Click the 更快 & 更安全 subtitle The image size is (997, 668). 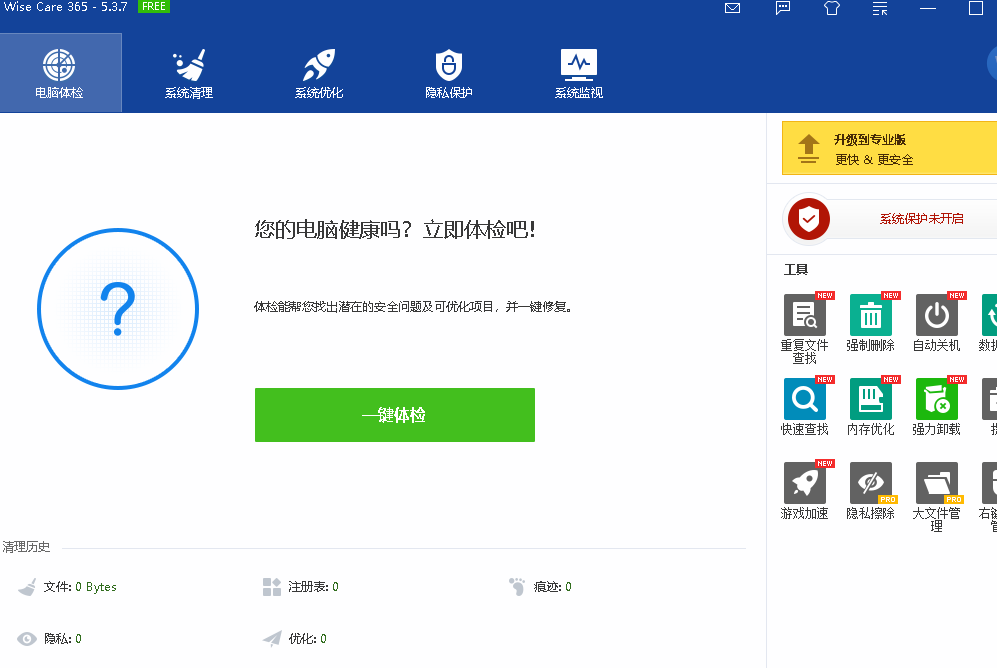pos(874,160)
